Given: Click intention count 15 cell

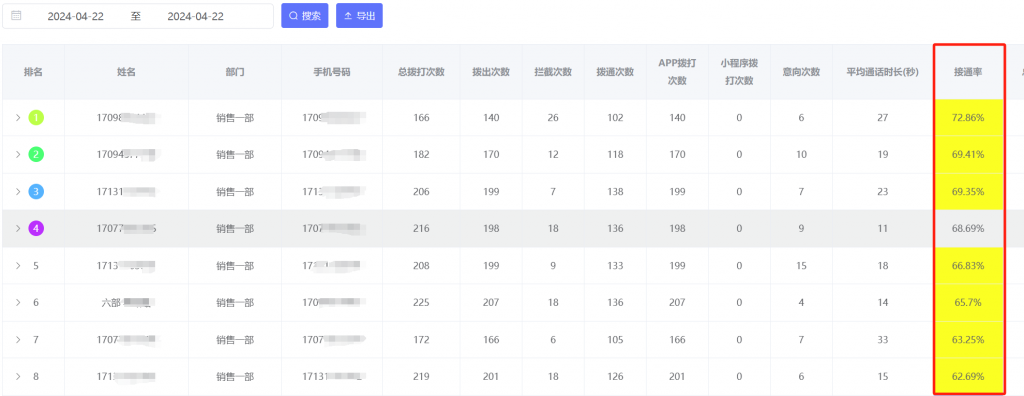Looking at the screenshot, I should pos(801,266).
